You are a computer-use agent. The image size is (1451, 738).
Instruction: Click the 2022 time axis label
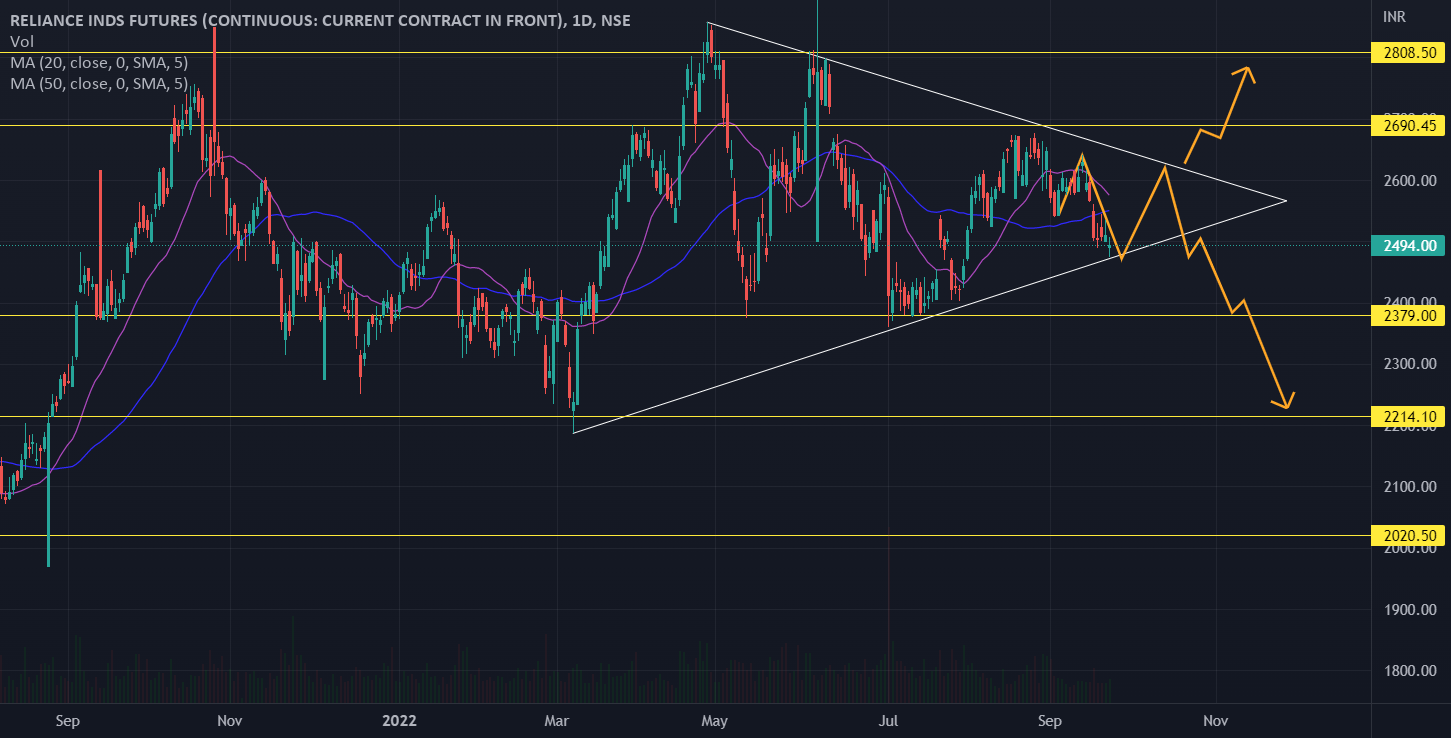click(401, 720)
